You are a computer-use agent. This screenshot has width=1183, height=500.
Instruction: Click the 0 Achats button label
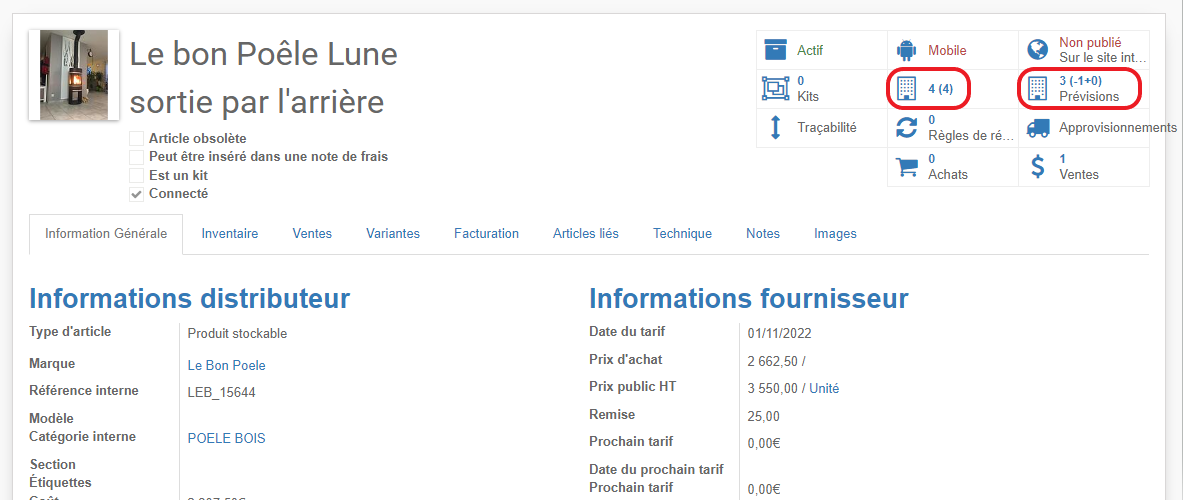coord(948,167)
